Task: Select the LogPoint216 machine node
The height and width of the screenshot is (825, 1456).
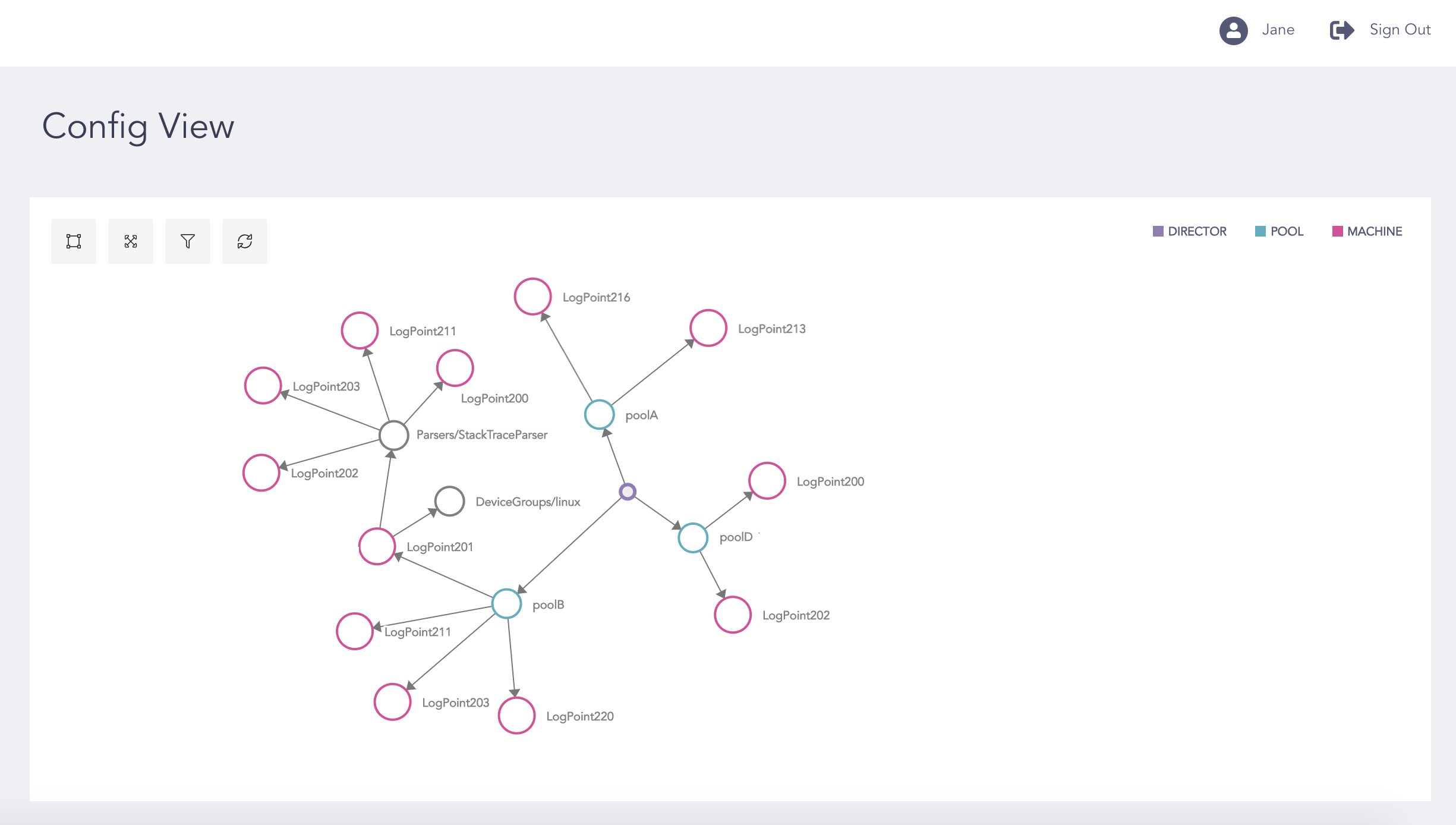Action: (532, 297)
